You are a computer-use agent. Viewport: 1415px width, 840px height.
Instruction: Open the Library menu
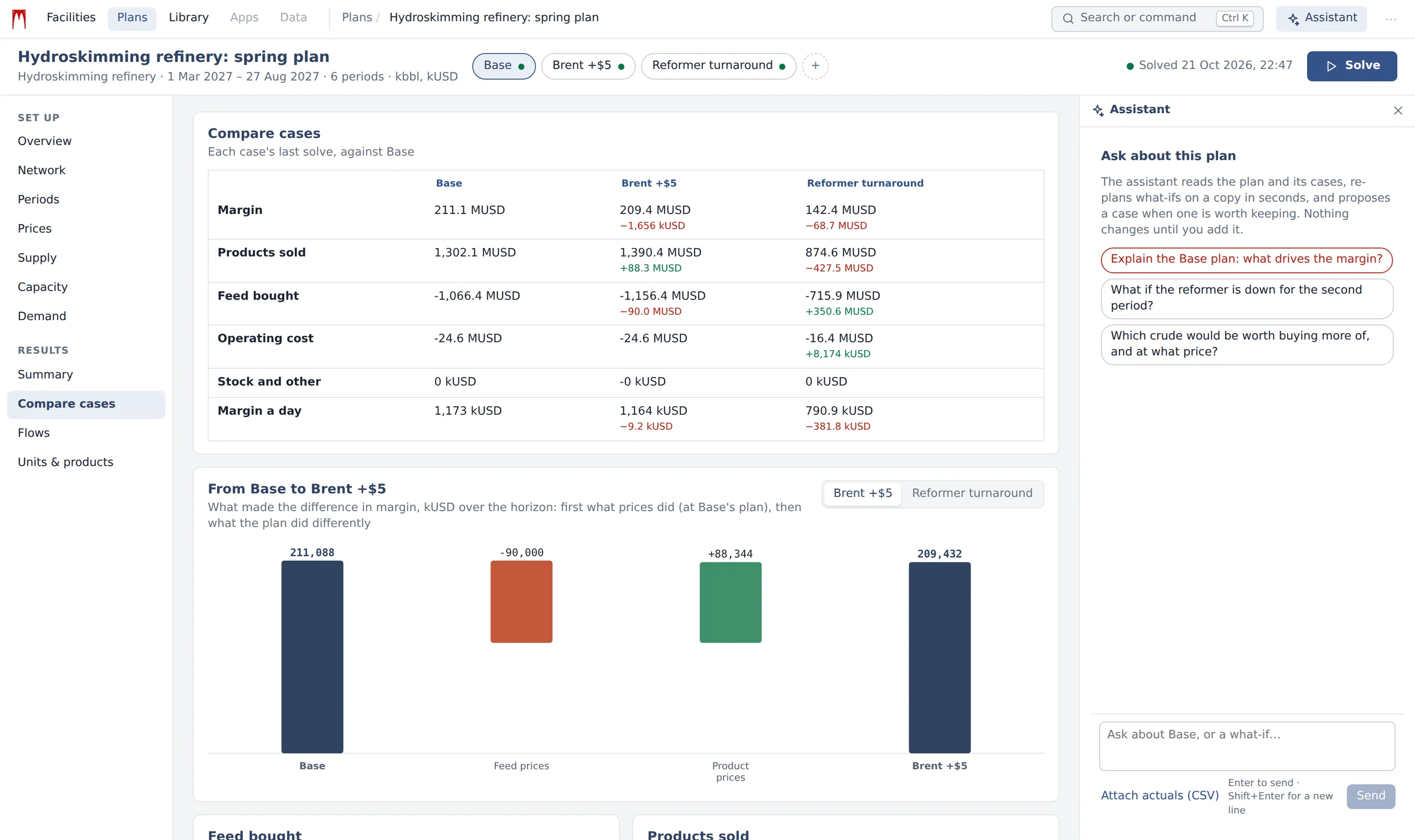tap(189, 18)
